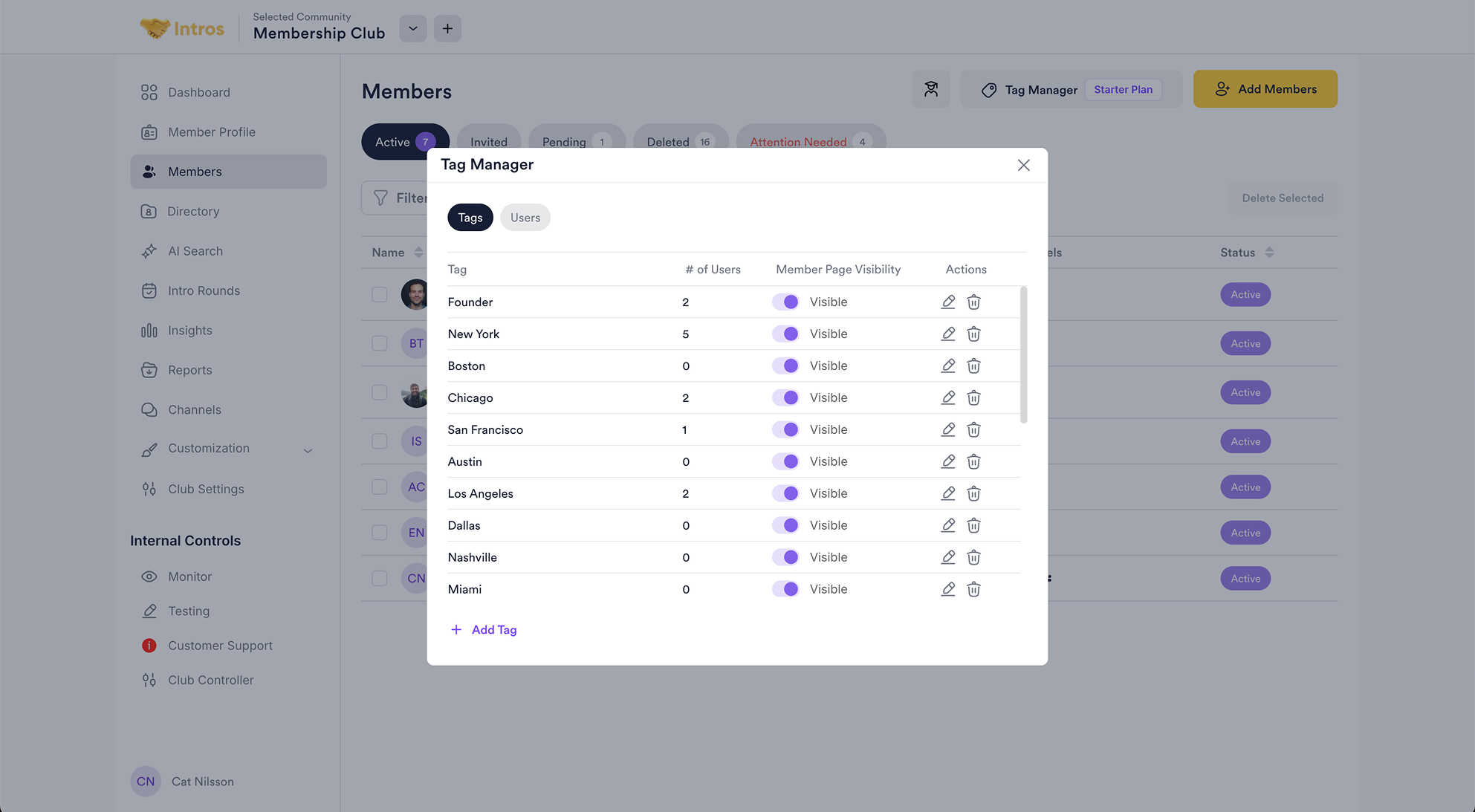Toggle visibility of Boston tag

[785, 366]
